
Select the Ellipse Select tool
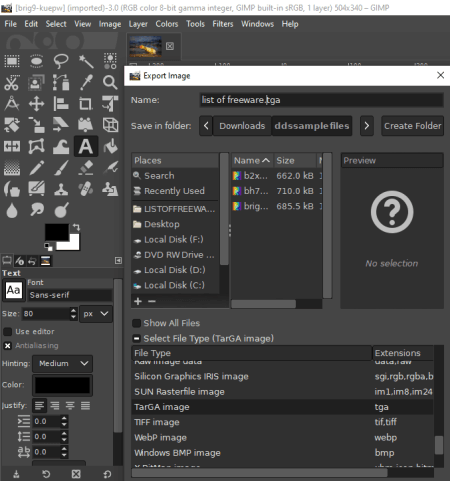[x=36, y=61]
